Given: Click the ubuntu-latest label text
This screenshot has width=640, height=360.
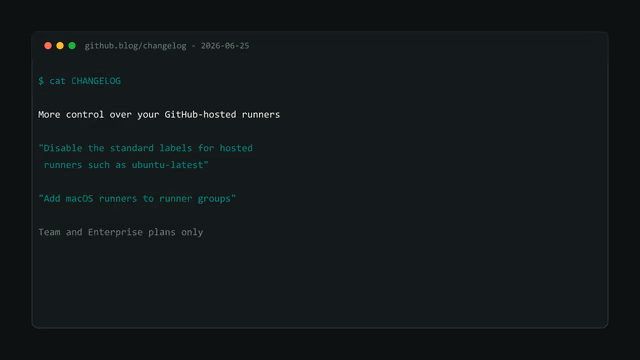Looking at the screenshot, I should pyautogui.click(x=167, y=165).
